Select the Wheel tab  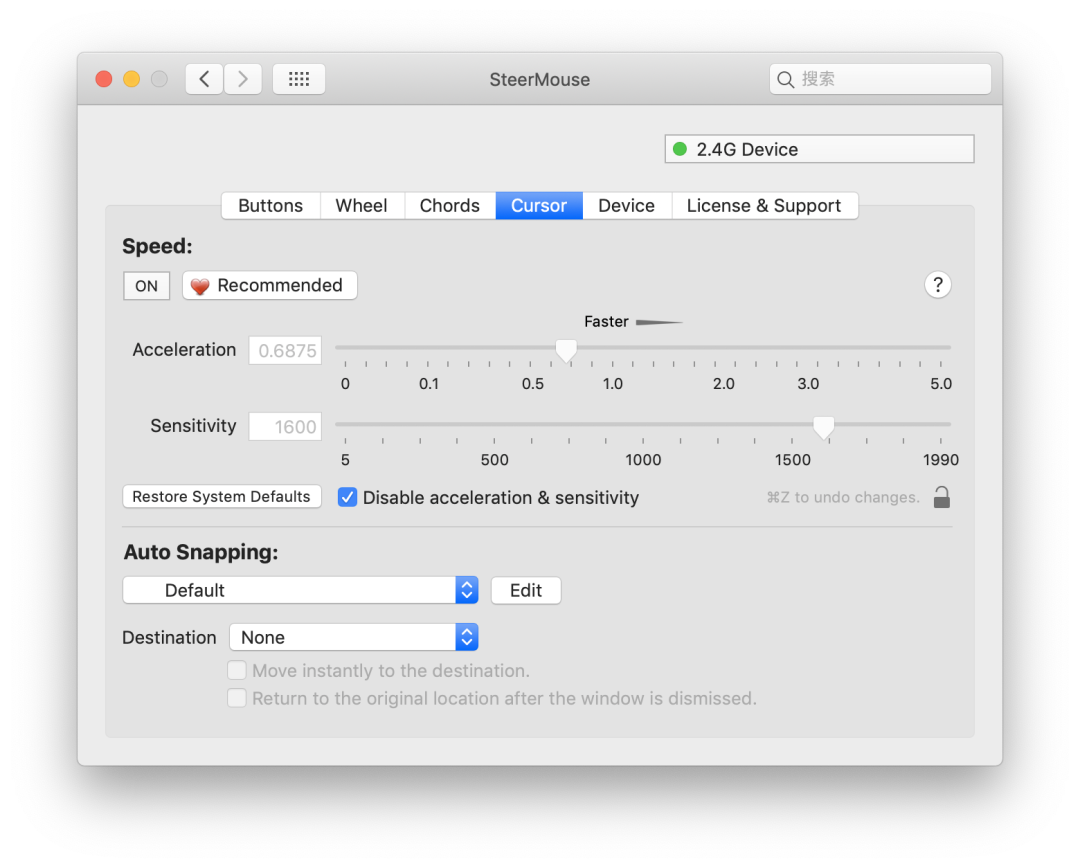(x=361, y=206)
